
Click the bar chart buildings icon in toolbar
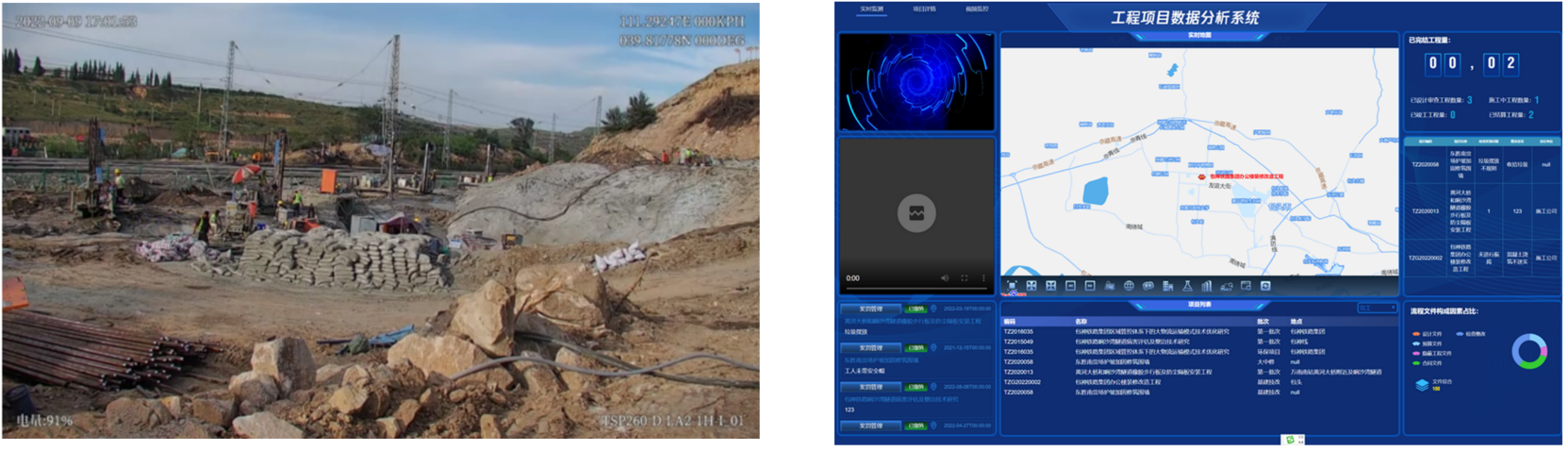pyautogui.click(x=1207, y=286)
